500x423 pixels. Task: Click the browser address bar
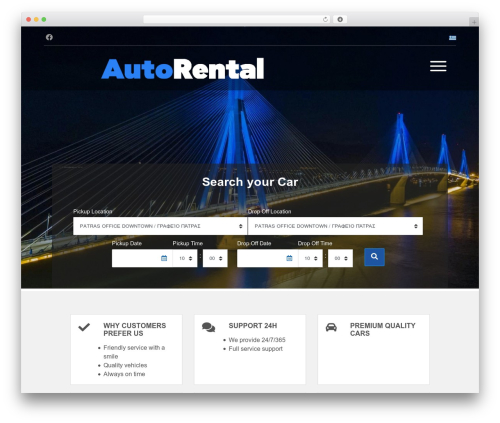(237, 19)
